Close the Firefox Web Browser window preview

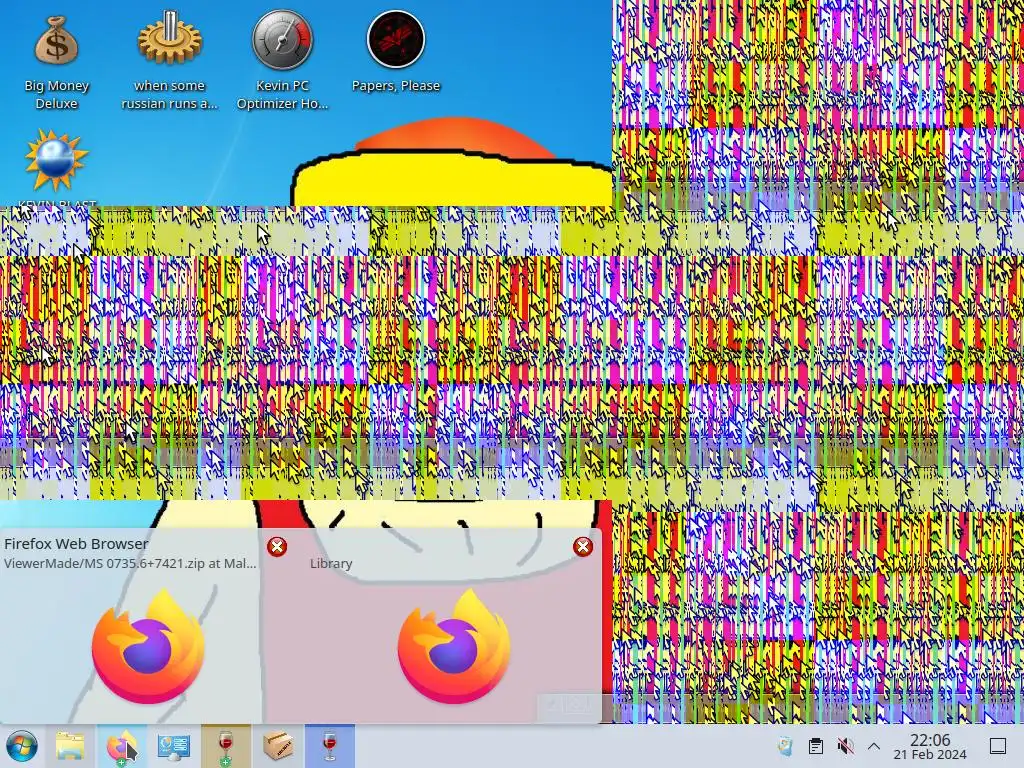pos(277,547)
